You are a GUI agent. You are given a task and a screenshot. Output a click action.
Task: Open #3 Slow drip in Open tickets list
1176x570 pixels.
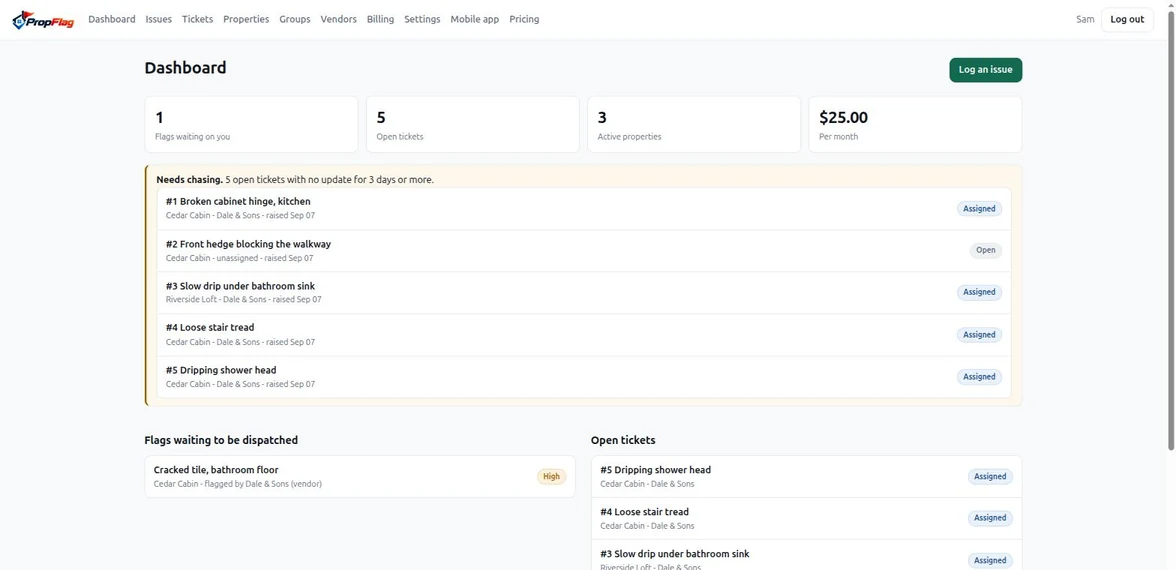[x=806, y=555]
